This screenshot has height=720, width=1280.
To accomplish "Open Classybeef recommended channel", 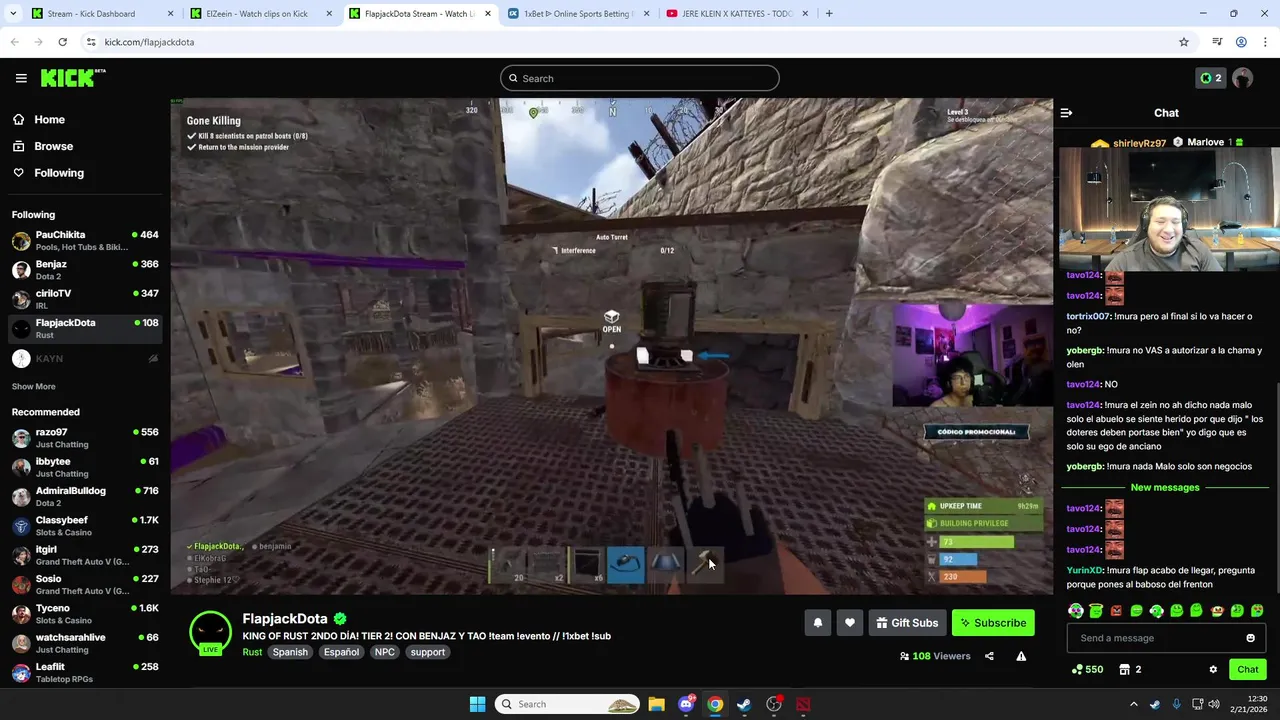I will (x=85, y=526).
